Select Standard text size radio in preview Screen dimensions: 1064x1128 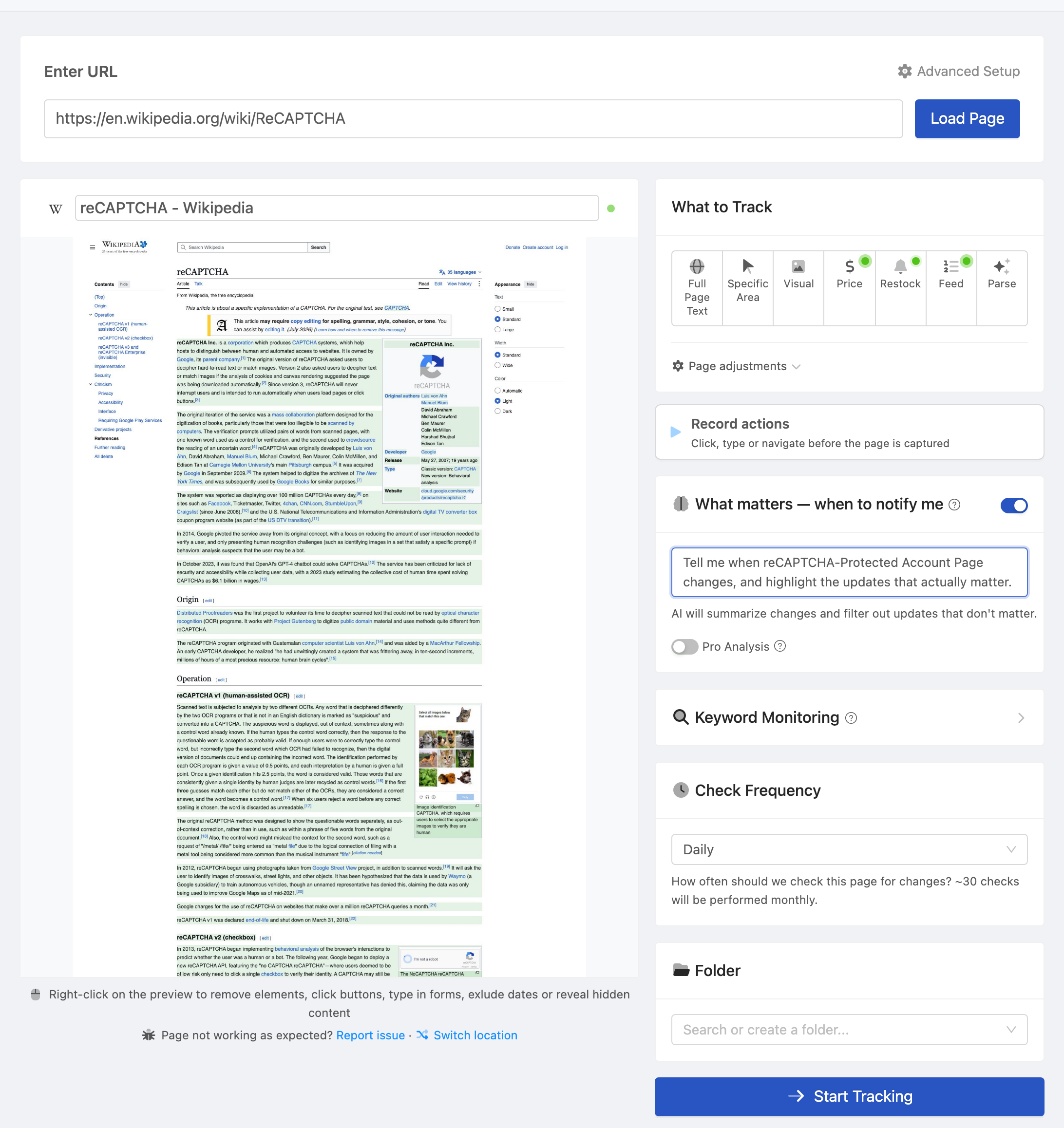[497, 320]
